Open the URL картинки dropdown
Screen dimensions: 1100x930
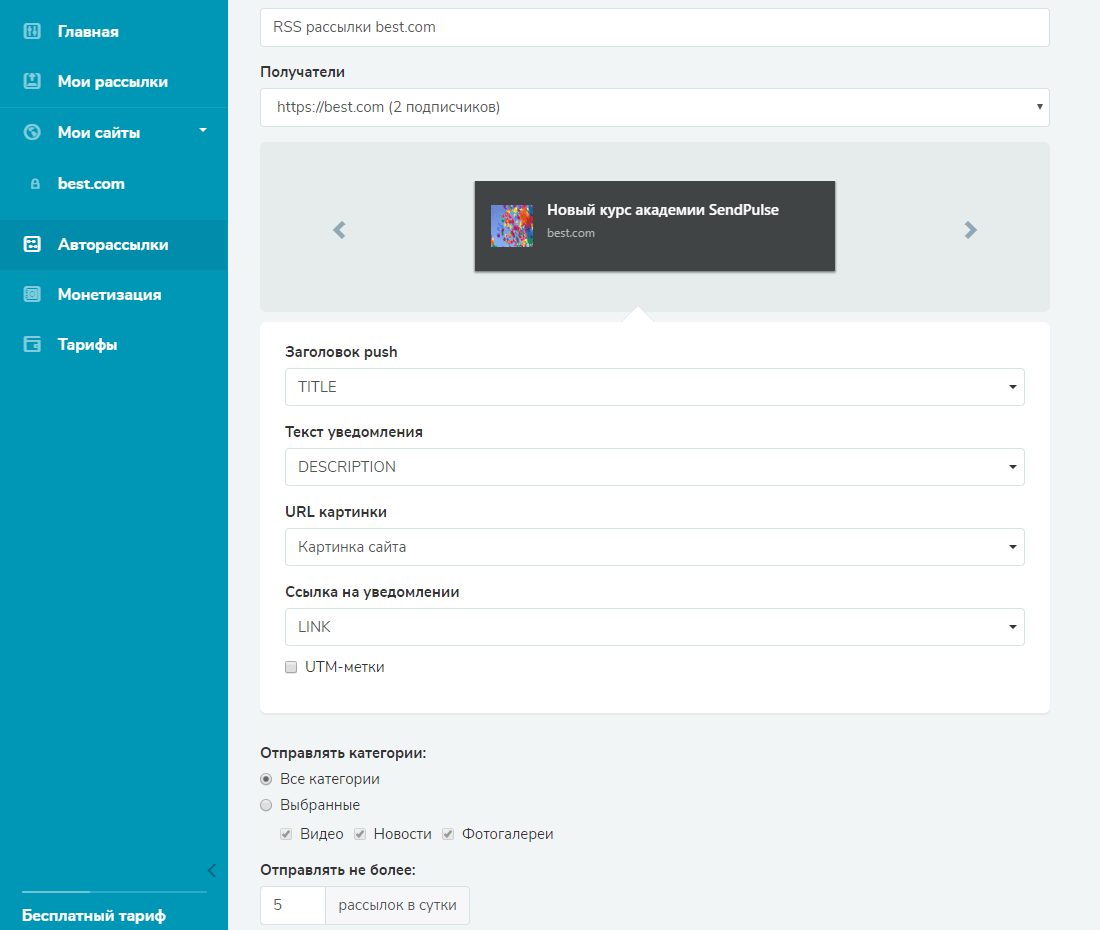pos(654,547)
